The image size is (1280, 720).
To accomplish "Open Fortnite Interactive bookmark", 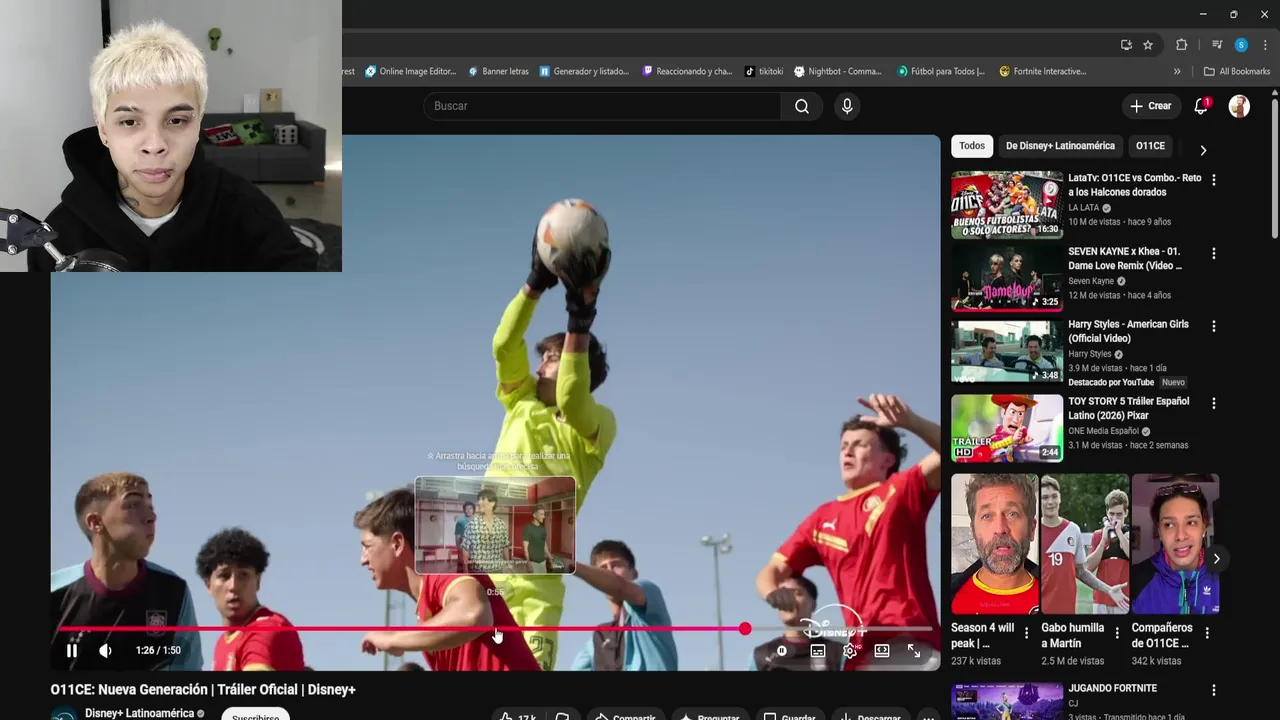I will [1043, 71].
